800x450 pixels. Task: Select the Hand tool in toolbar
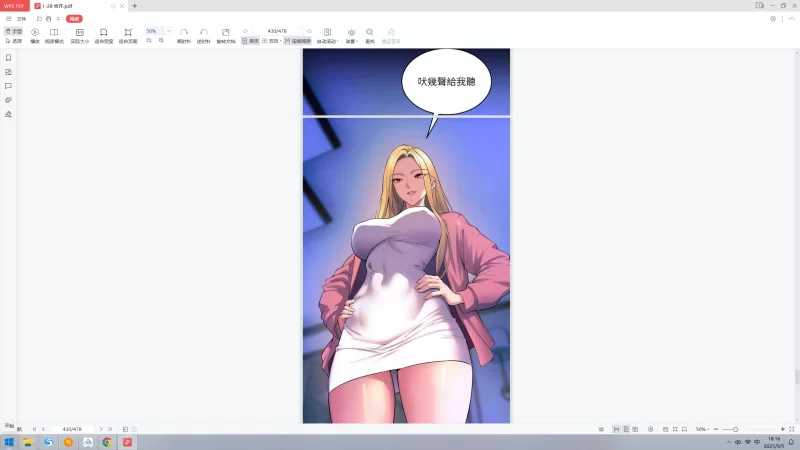(14, 31)
